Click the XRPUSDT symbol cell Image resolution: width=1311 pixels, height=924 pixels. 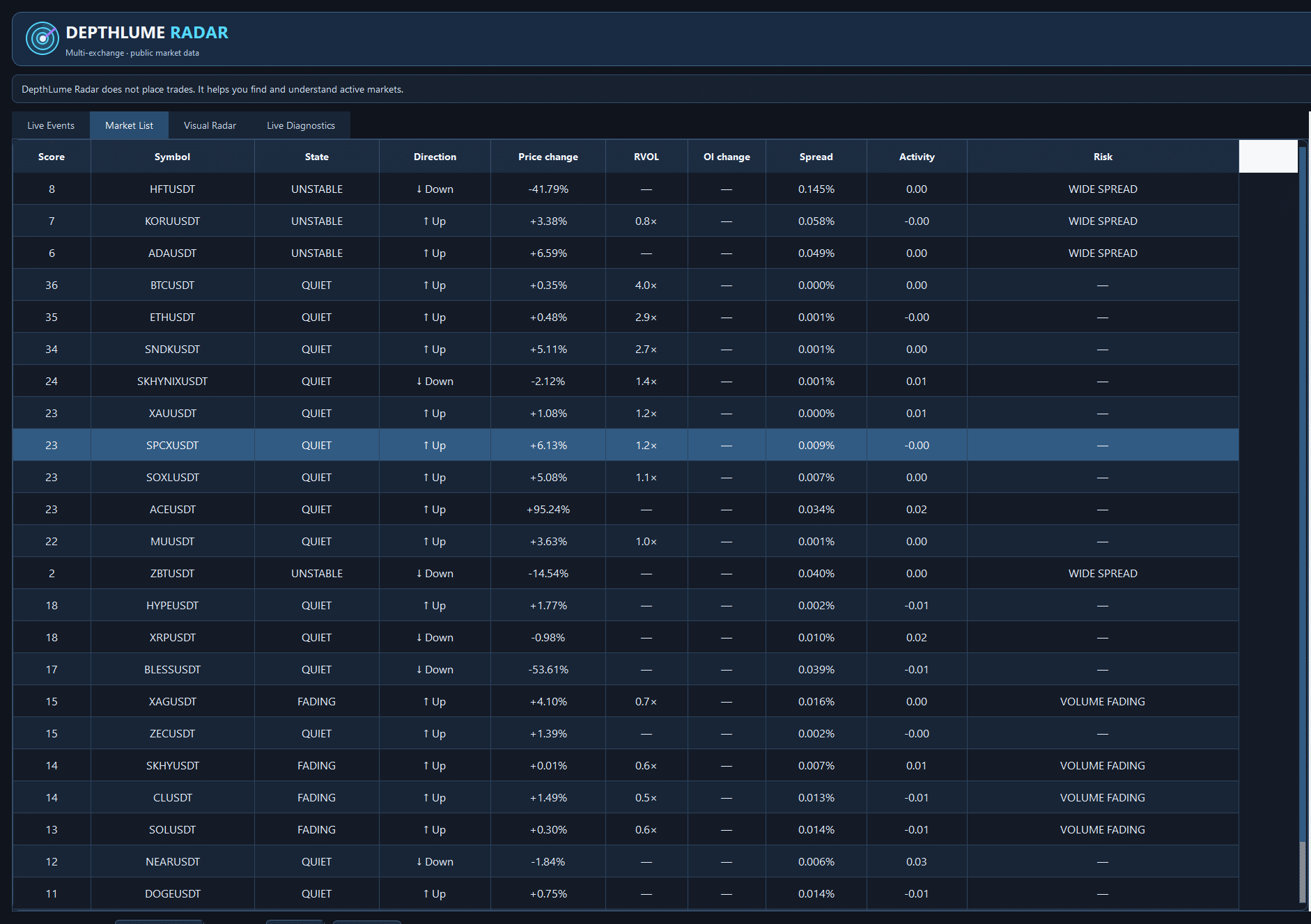(x=172, y=637)
